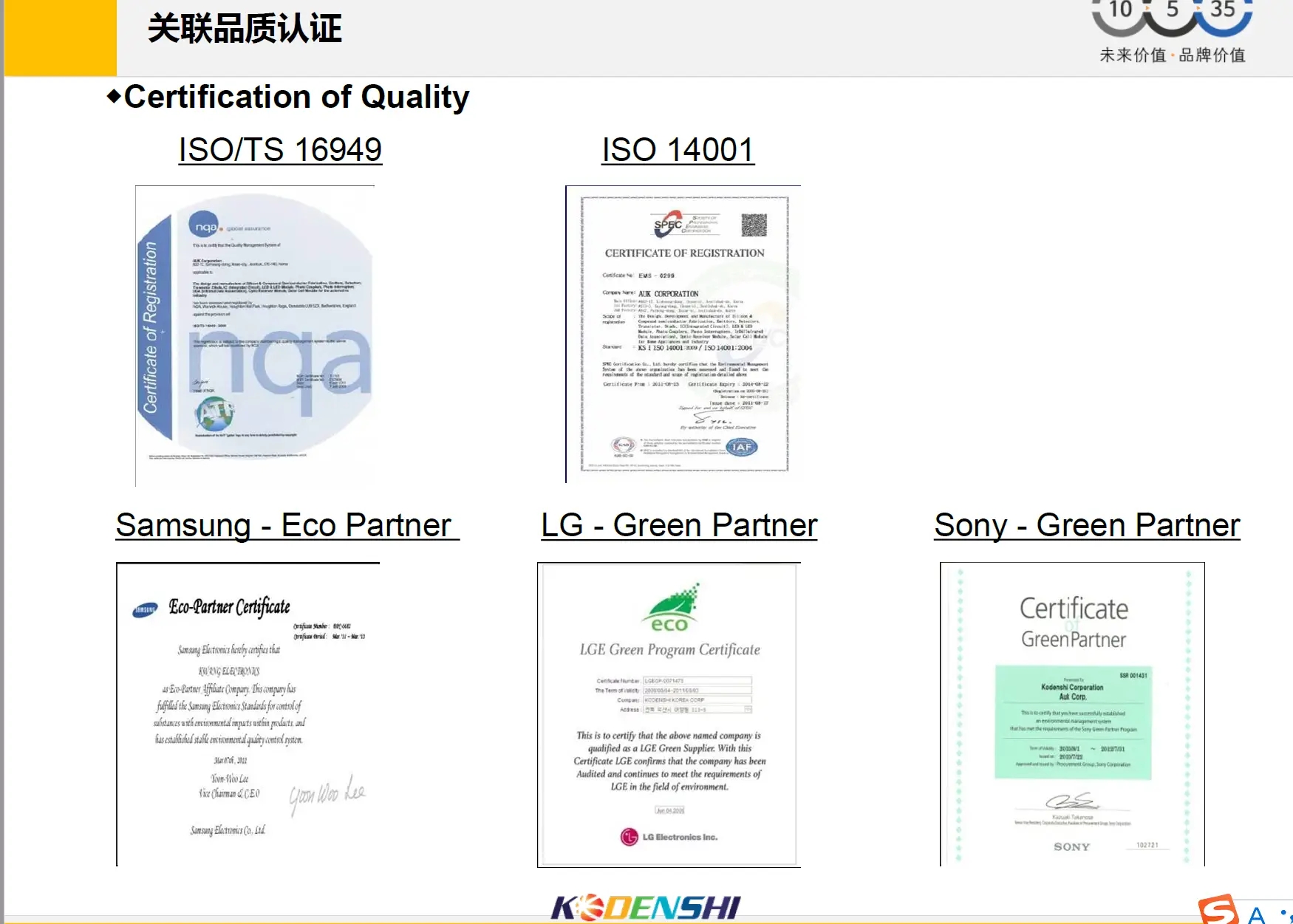This screenshot has height=924, width=1293.
Task: Click the nqa logo on ISO/TS certificate
Action: point(204,226)
